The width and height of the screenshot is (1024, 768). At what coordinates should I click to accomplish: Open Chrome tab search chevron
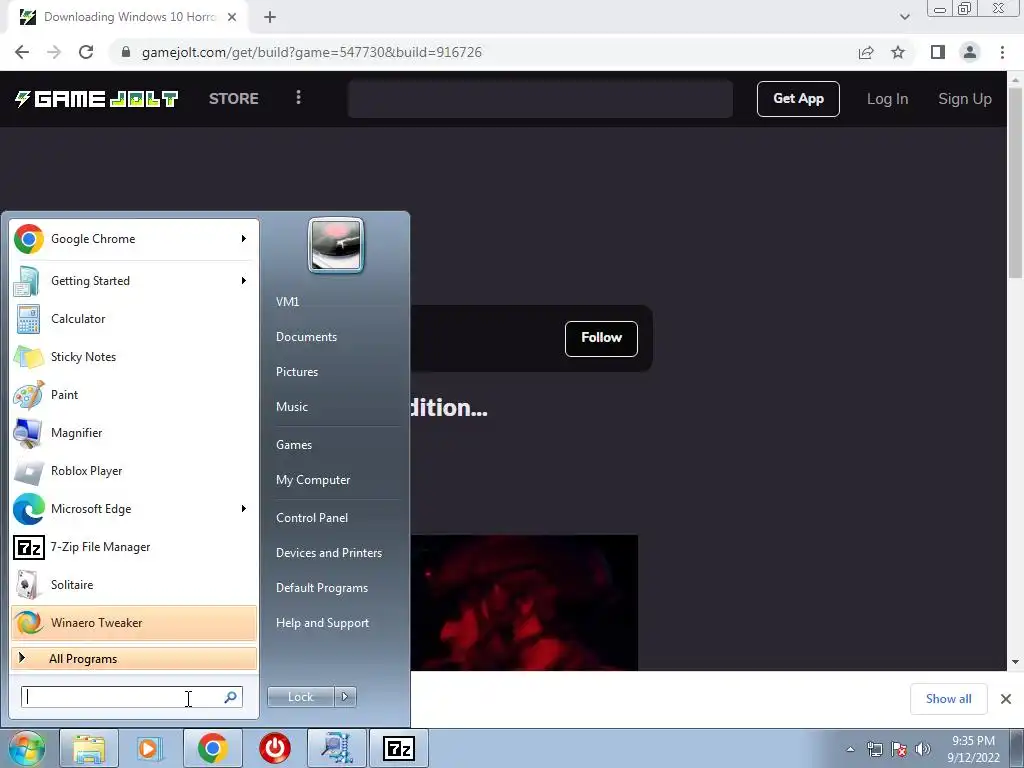point(904,18)
